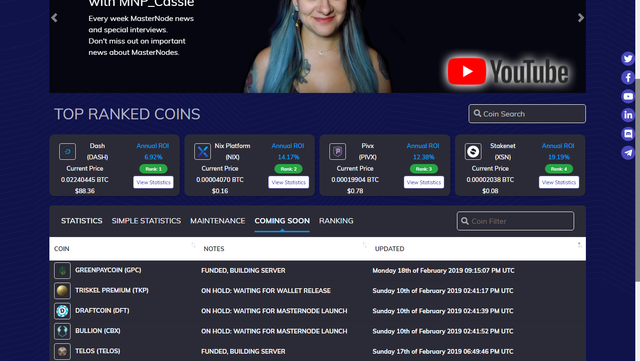This screenshot has height=361, width=640.
Task: Focus the Coin Search field
Action: (527, 114)
